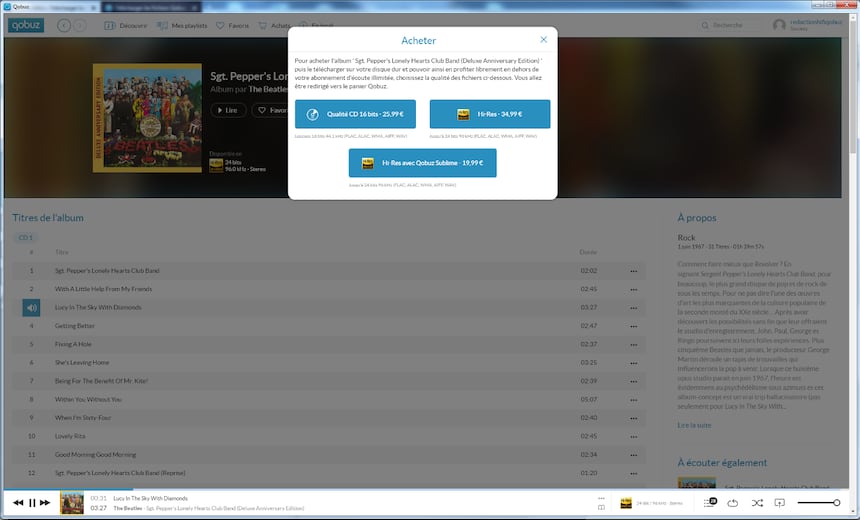Select track With A Little Help From My Friends

pyautogui.click(x=329, y=289)
